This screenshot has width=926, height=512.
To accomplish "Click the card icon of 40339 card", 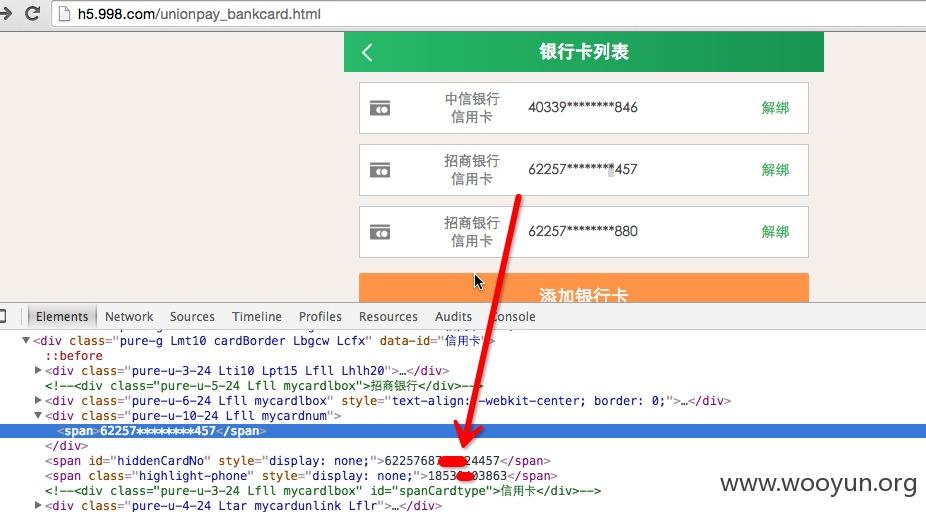I will pyautogui.click(x=380, y=108).
